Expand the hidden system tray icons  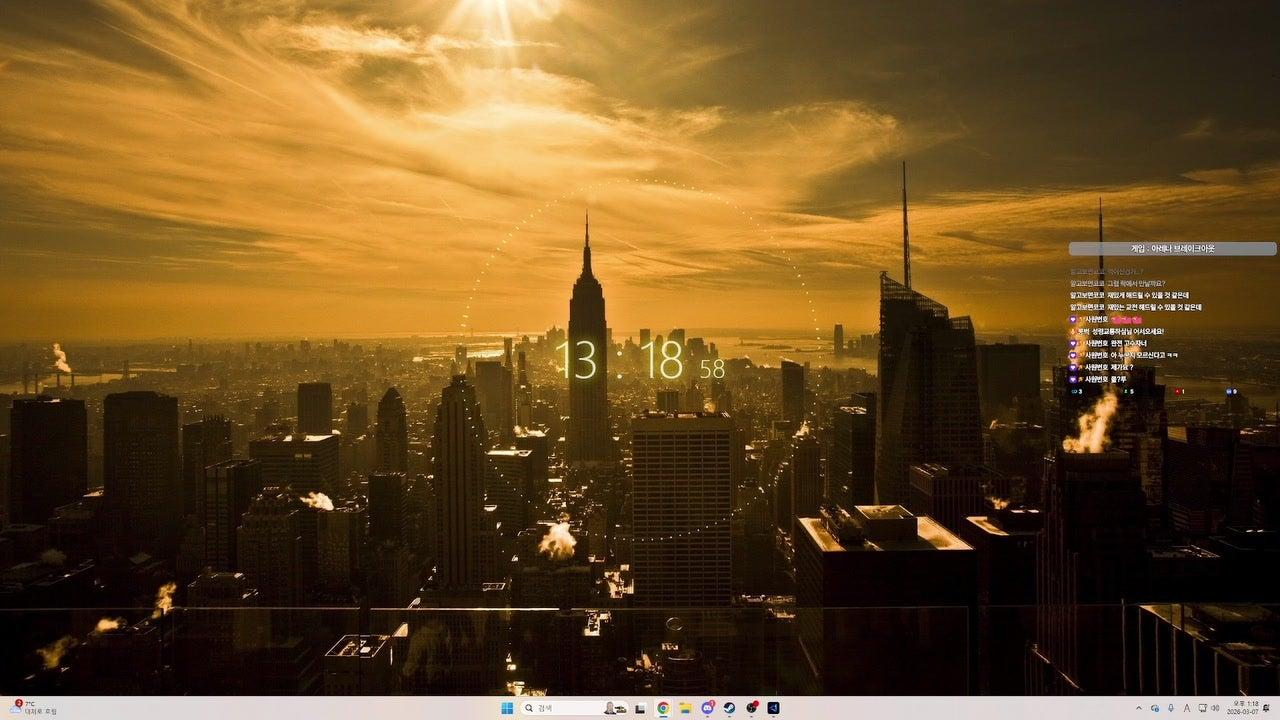pyautogui.click(x=1138, y=708)
